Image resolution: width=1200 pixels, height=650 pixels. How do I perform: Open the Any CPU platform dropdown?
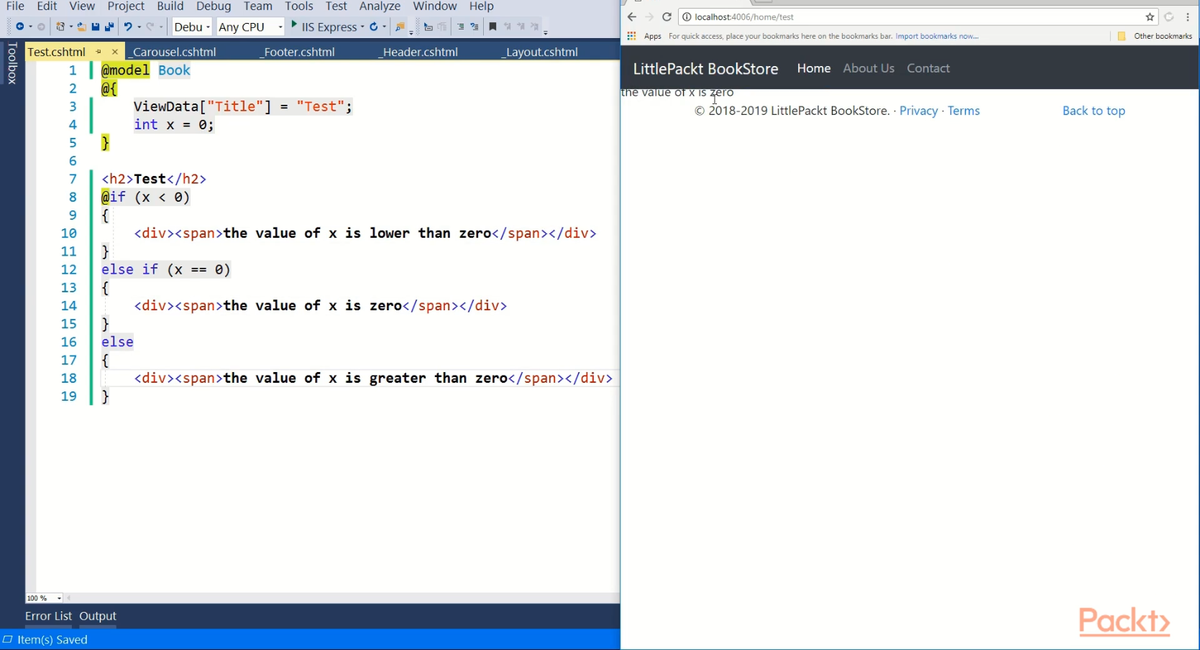[x=250, y=27]
